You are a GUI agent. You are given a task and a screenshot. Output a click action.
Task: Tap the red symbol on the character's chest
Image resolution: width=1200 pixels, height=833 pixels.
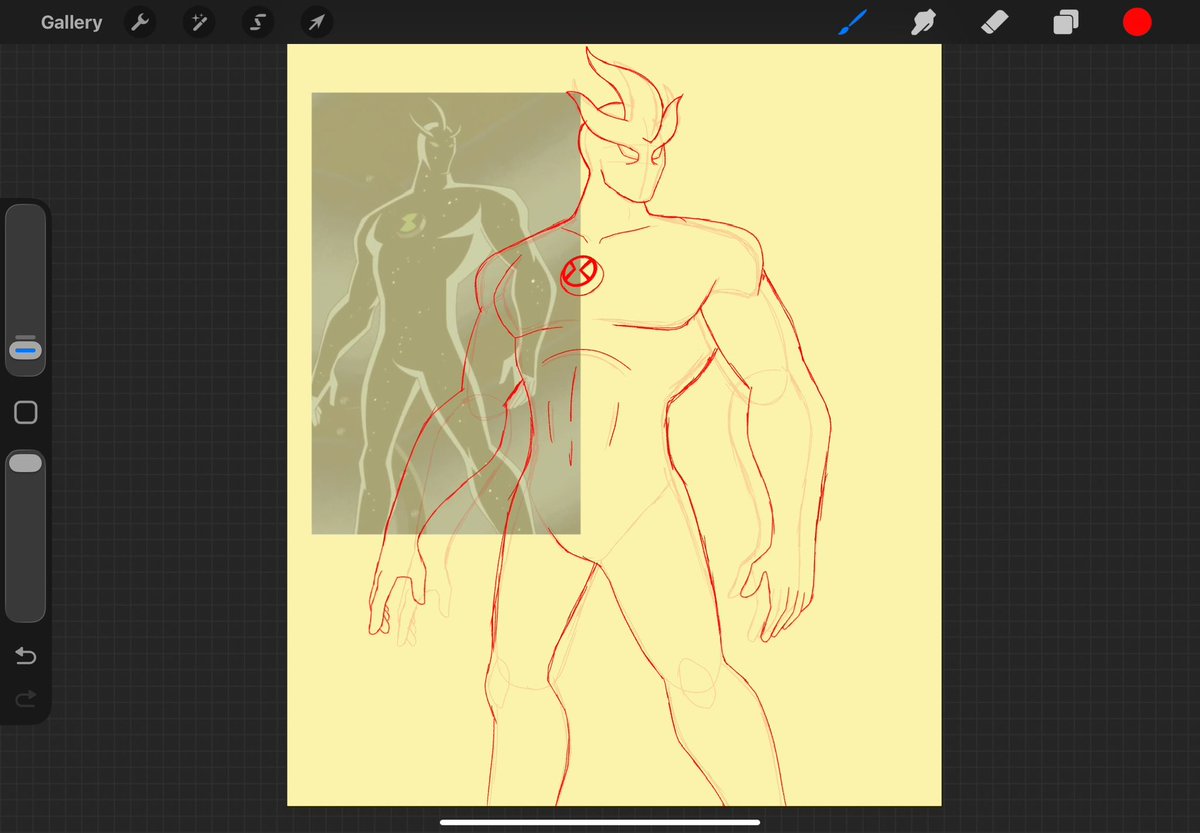click(x=581, y=273)
